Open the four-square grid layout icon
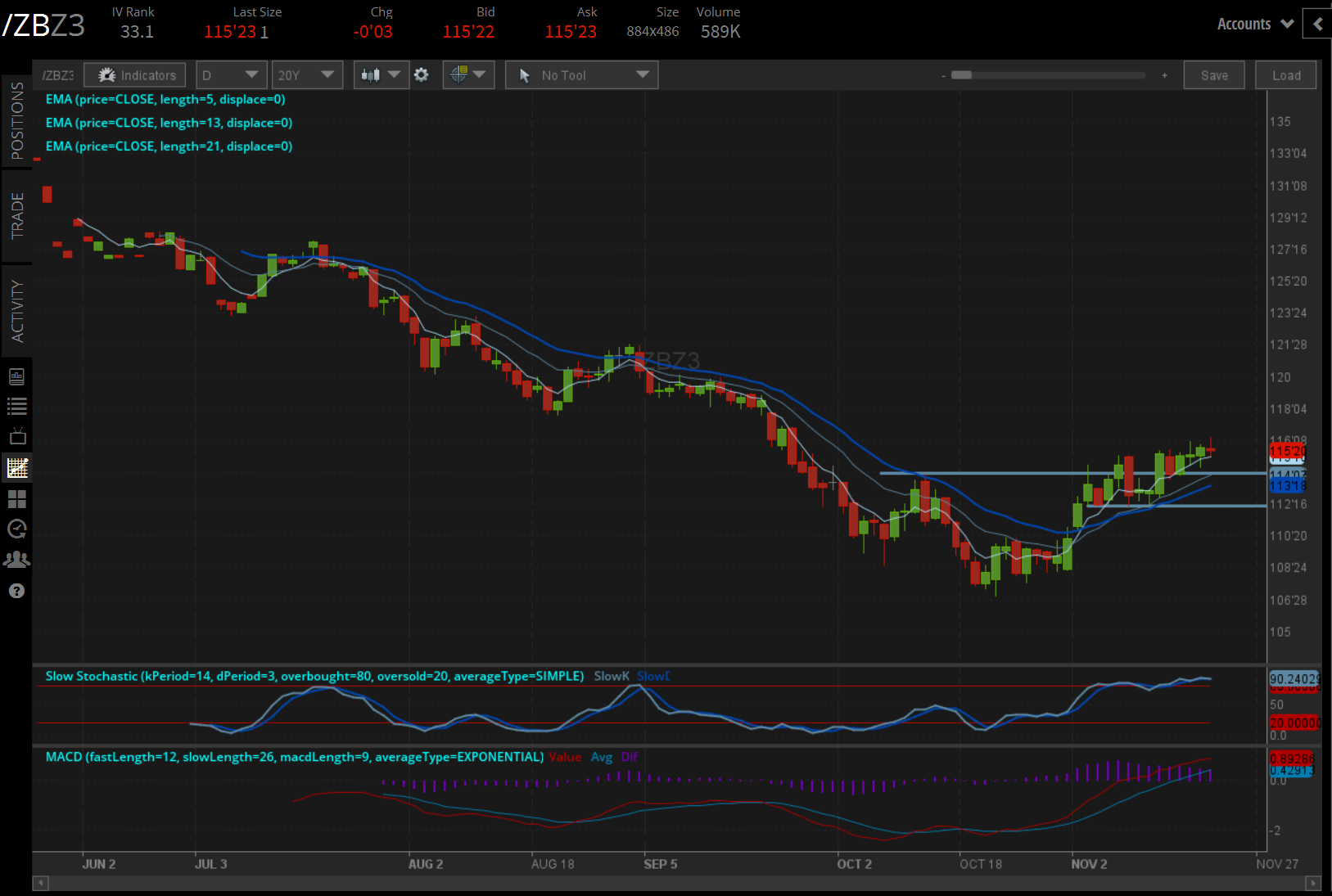1332x896 pixels. [x=17, y=498]
